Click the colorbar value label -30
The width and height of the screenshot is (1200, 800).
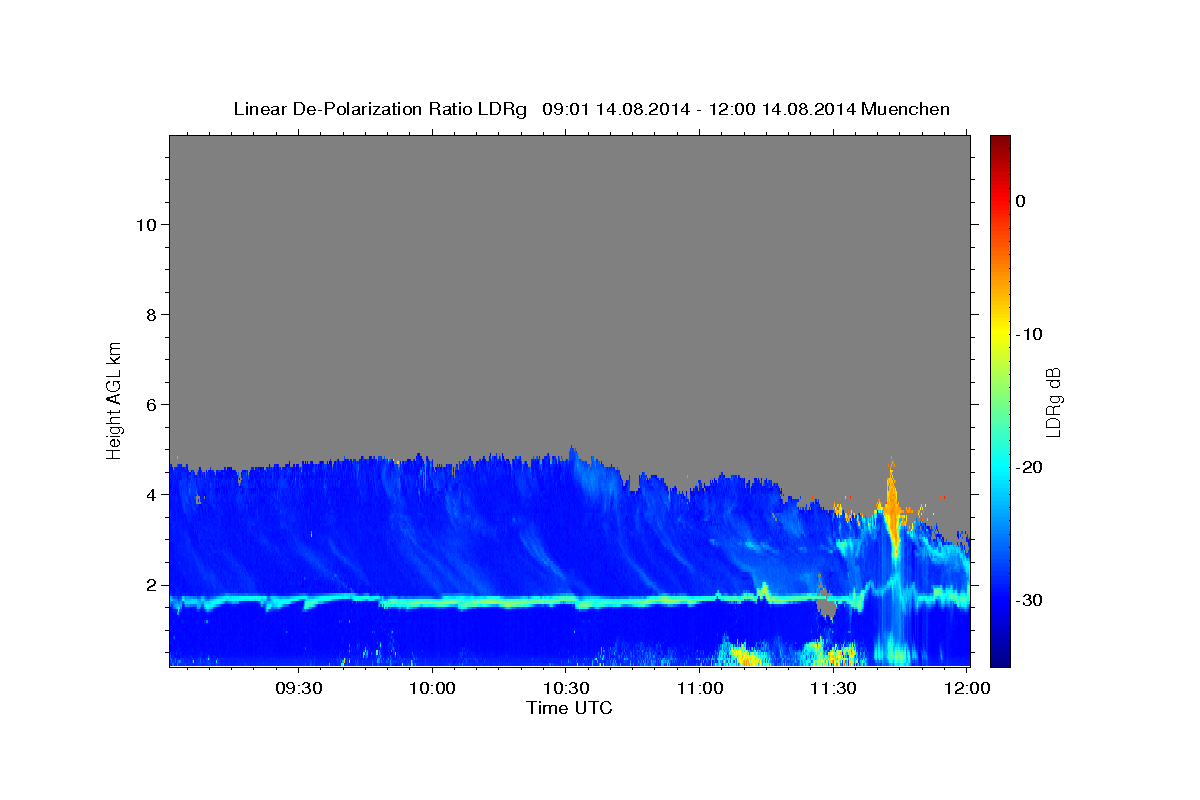[1030, 600]
